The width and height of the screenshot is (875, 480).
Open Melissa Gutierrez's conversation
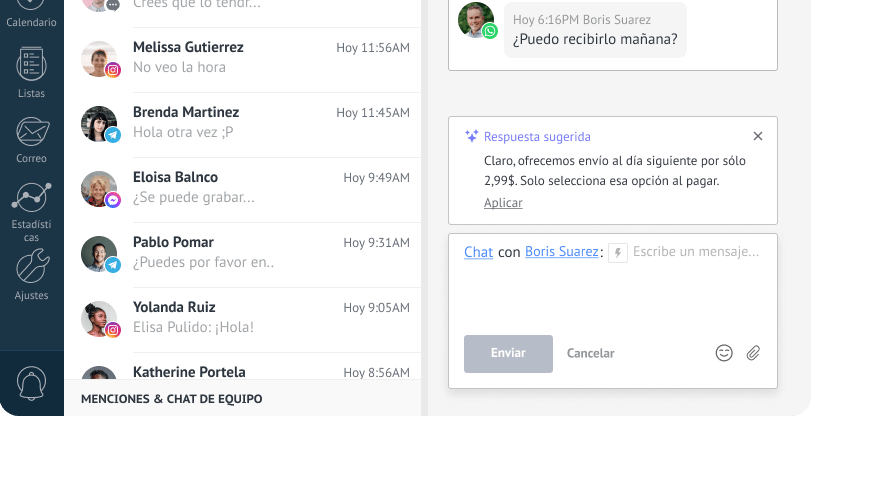[x=243, y=60]
